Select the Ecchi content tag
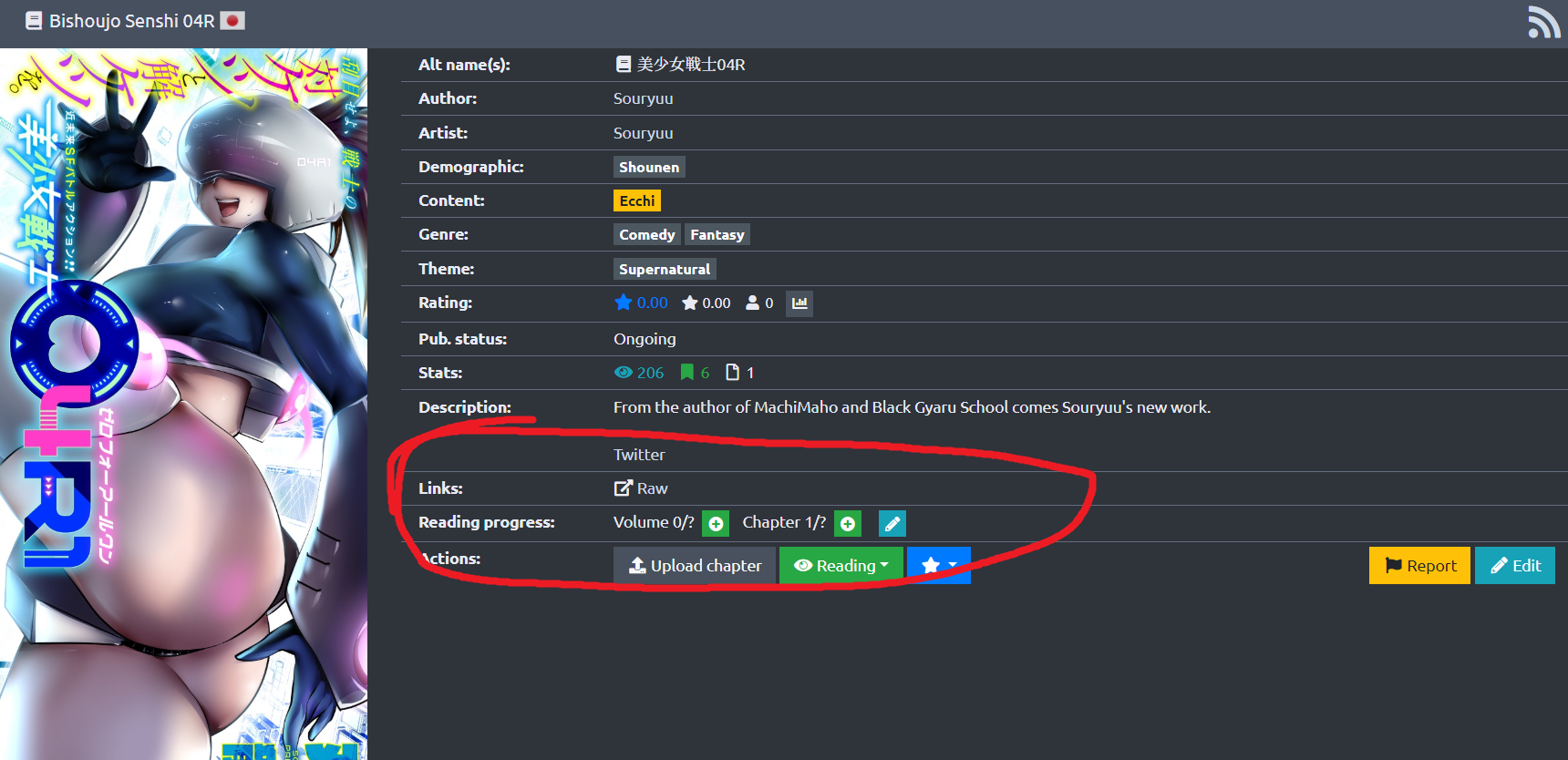Image resolution: width=1568 pixels, height=760 pixels. tap(636, 200)
